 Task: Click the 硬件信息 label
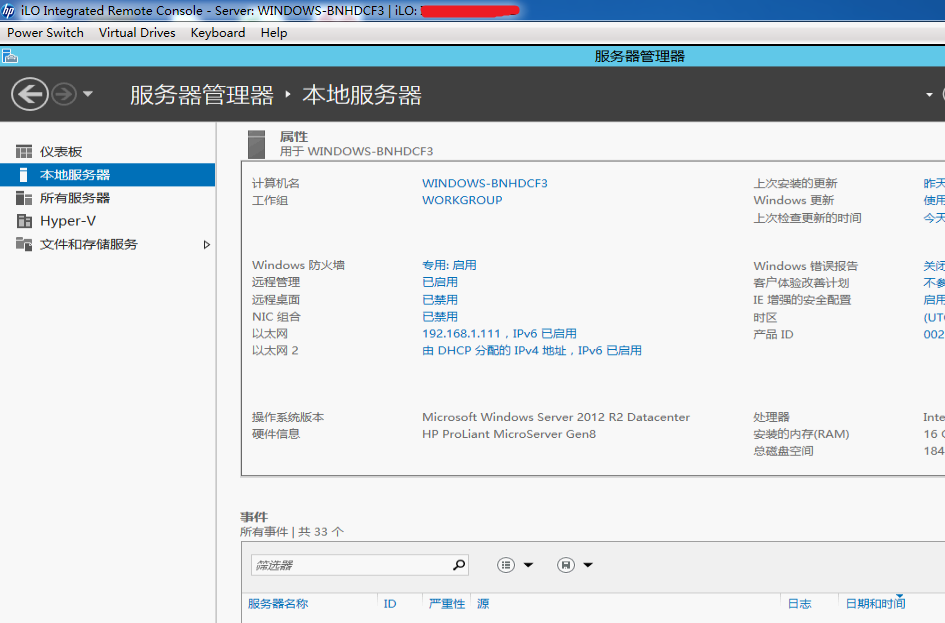(275, 434)
